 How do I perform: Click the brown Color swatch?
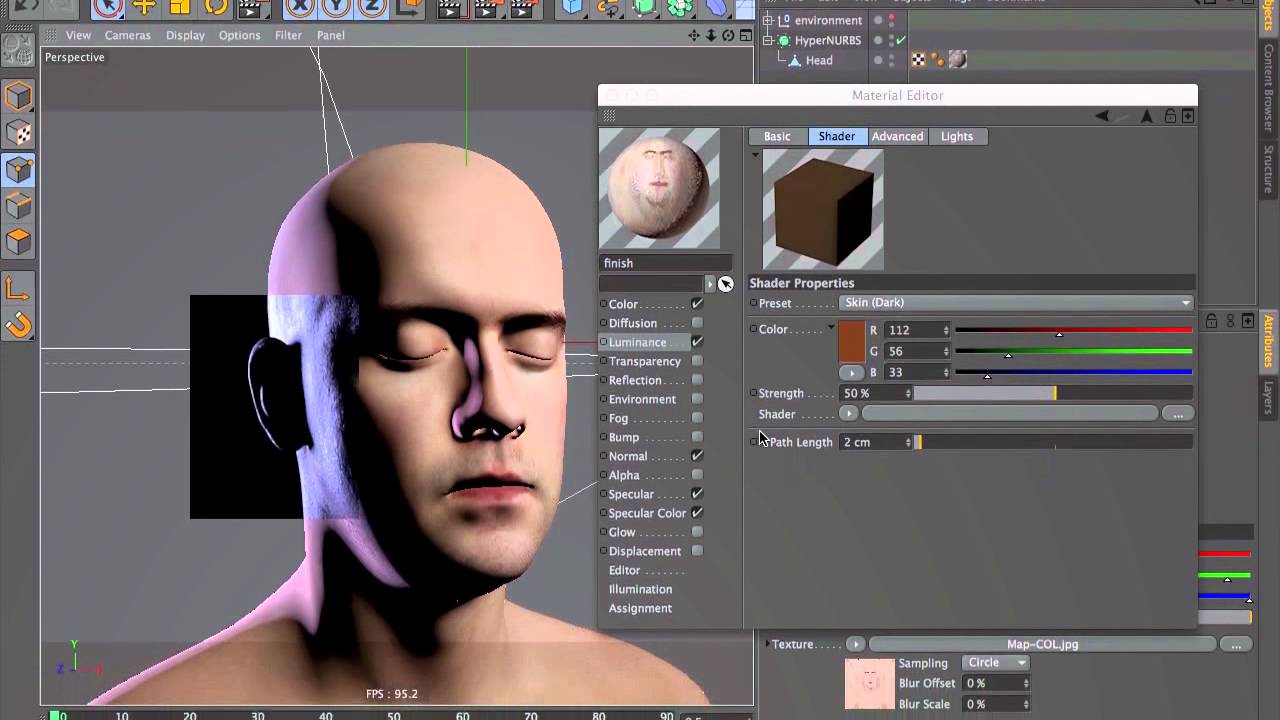click(x=852, y=342)
